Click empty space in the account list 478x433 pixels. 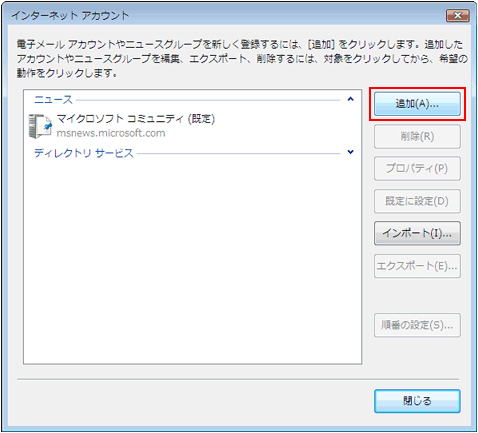pyautogui.click(x=192, y=260)
